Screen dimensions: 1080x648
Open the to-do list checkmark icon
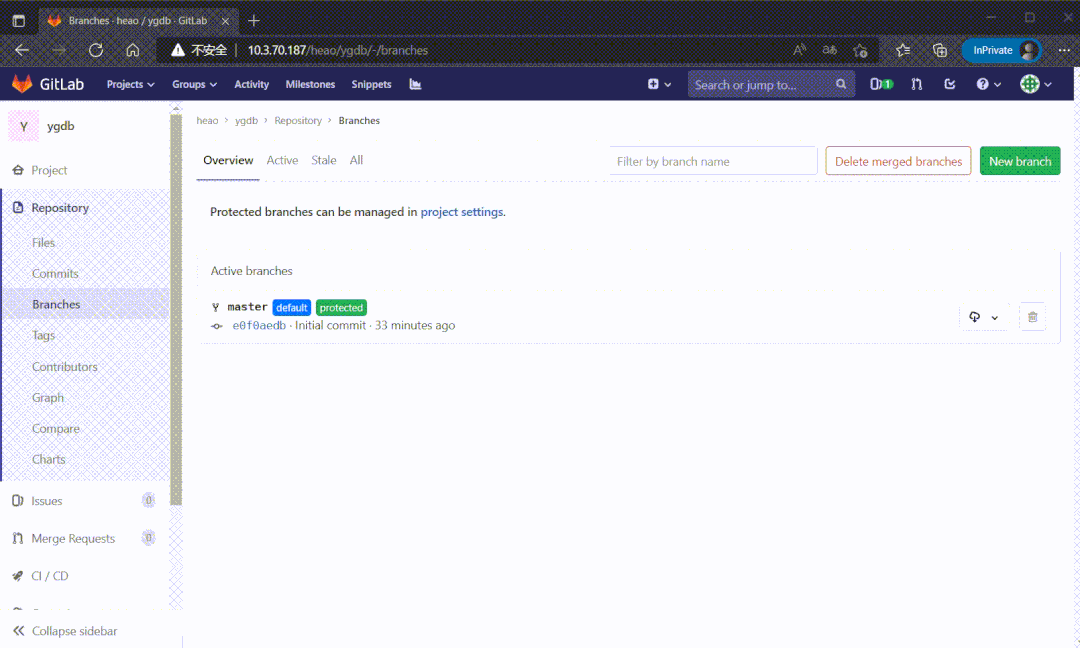(x=949, y=84)
